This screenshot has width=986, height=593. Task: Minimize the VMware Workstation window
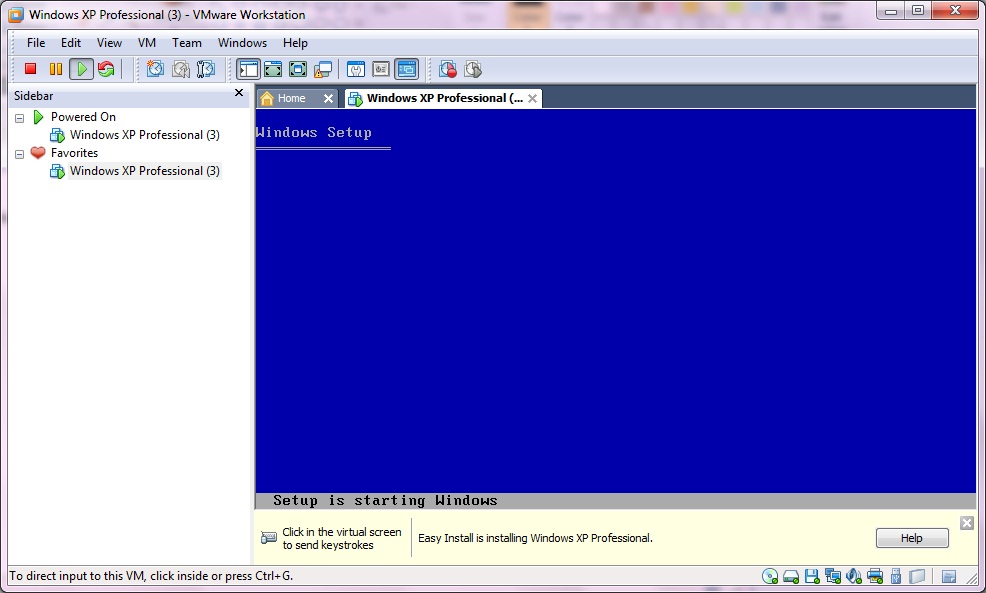[890, 11]
